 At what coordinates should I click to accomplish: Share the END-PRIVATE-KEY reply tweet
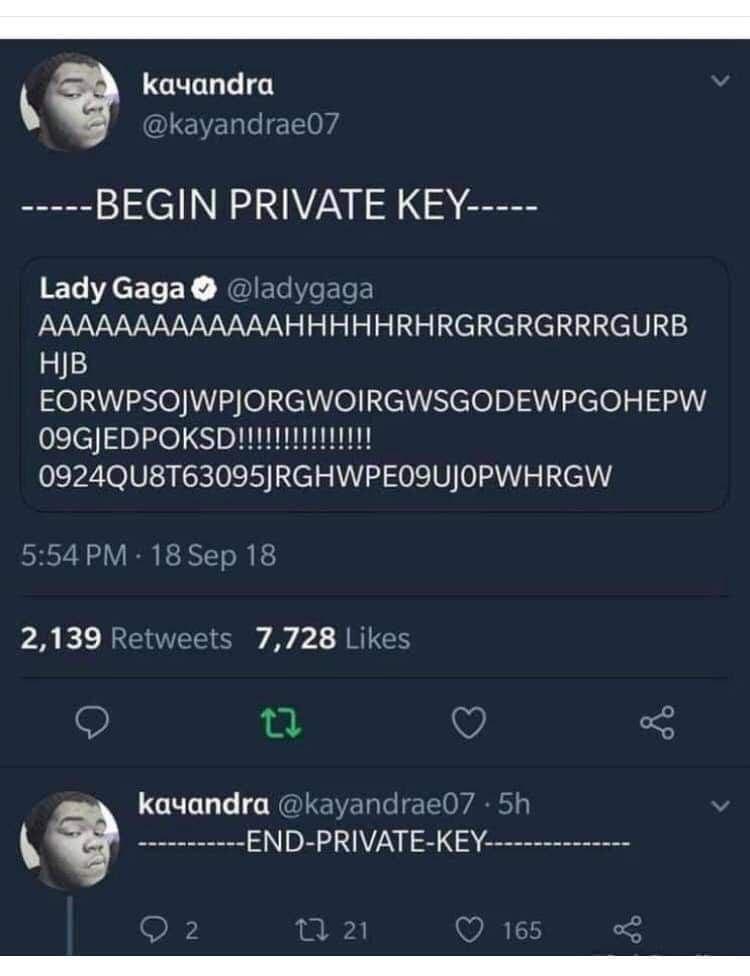627,929
